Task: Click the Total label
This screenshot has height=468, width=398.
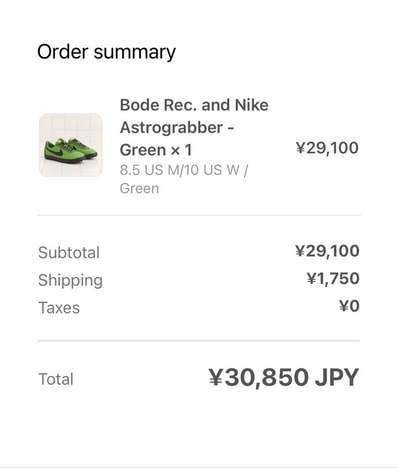Action: pos(56,379)
